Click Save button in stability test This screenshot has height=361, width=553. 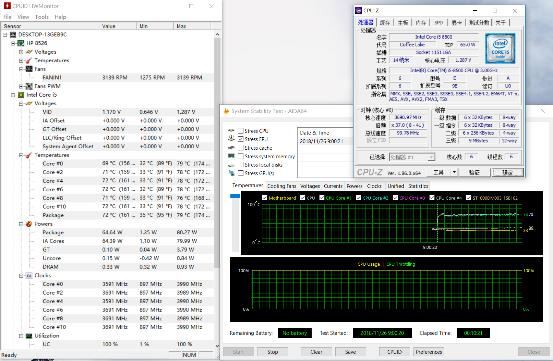350,352
